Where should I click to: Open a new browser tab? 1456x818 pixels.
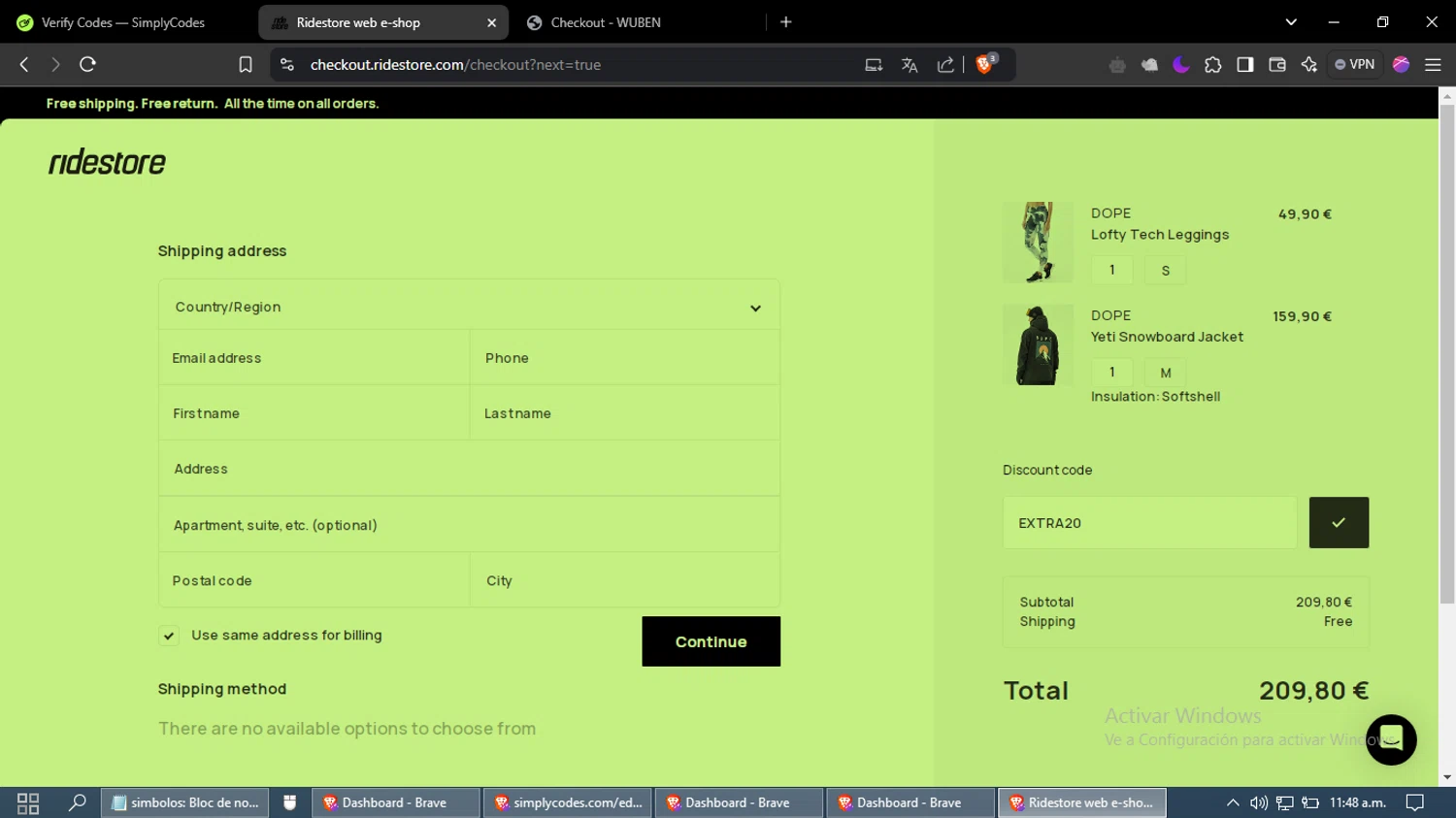[x=786, y=22]
